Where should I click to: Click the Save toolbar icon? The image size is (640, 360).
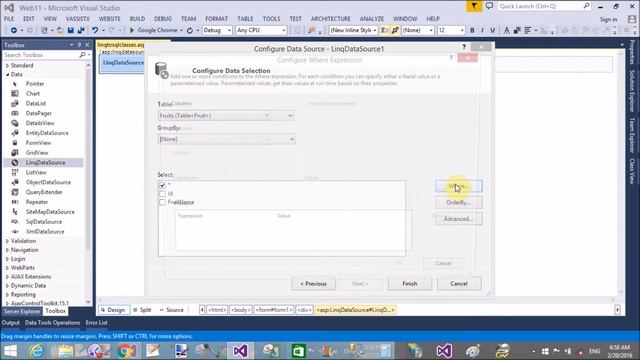coord(71,31)
